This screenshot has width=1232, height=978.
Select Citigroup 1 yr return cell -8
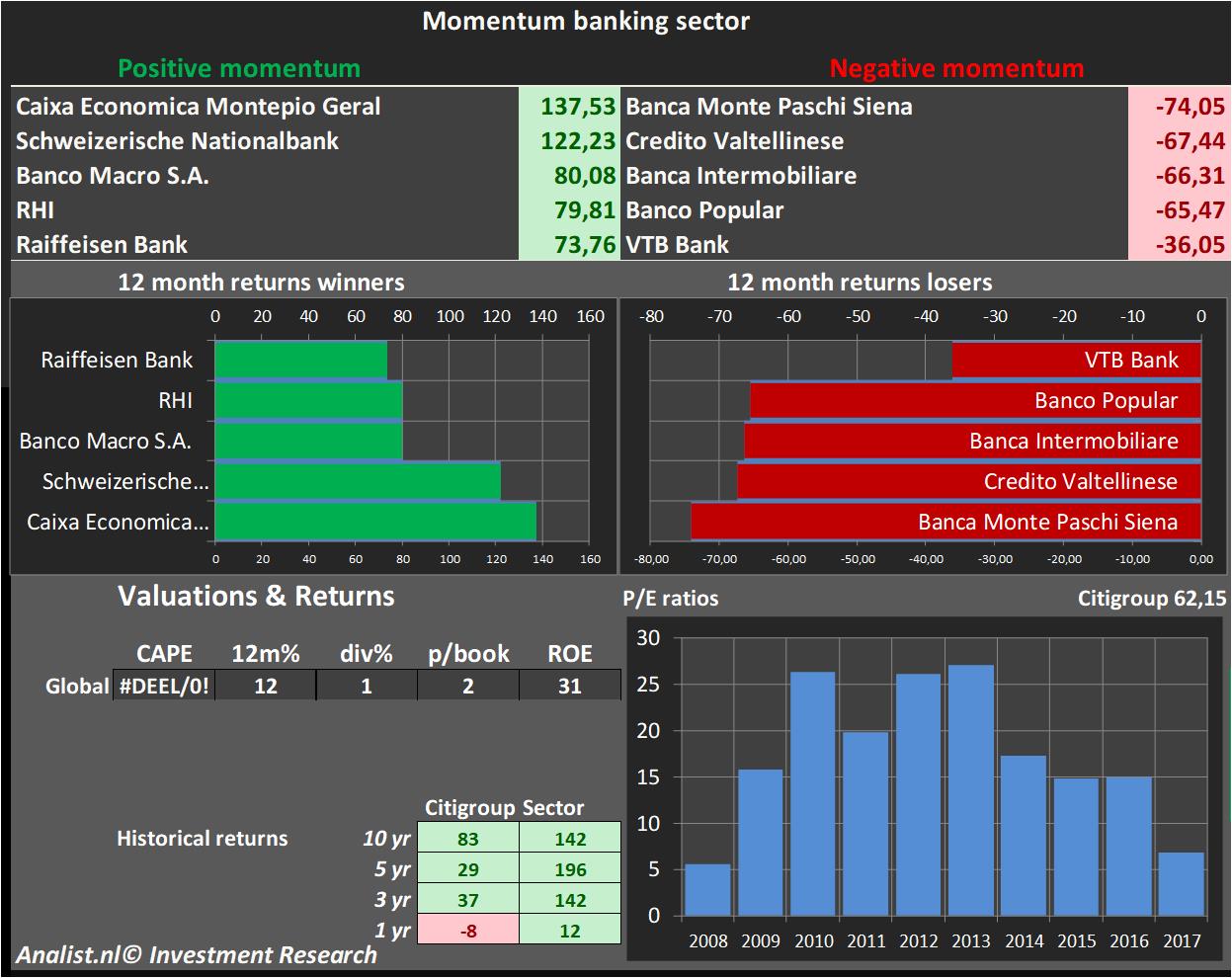pos(468,931)
